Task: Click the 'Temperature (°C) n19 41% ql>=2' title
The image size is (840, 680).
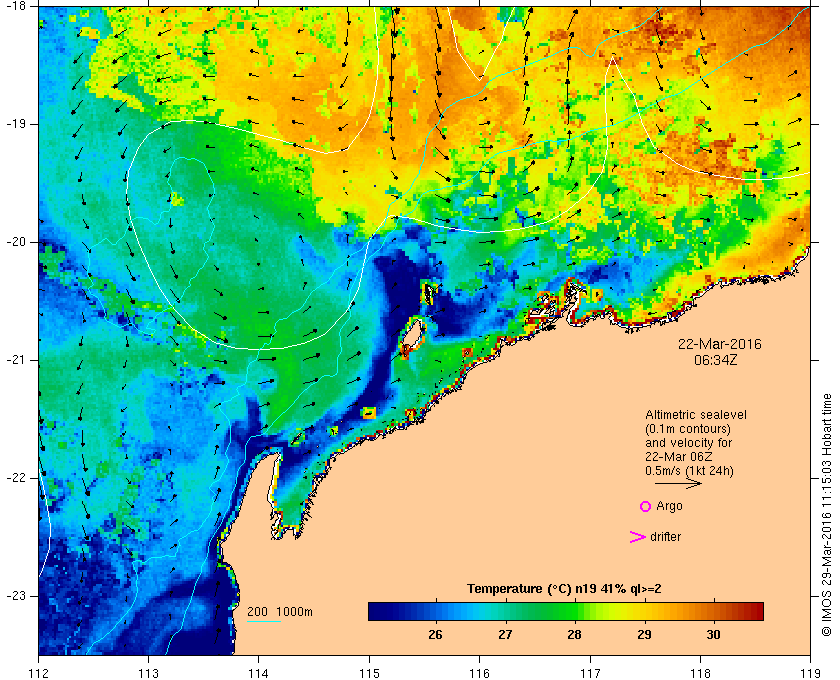Action: point(564,589)
